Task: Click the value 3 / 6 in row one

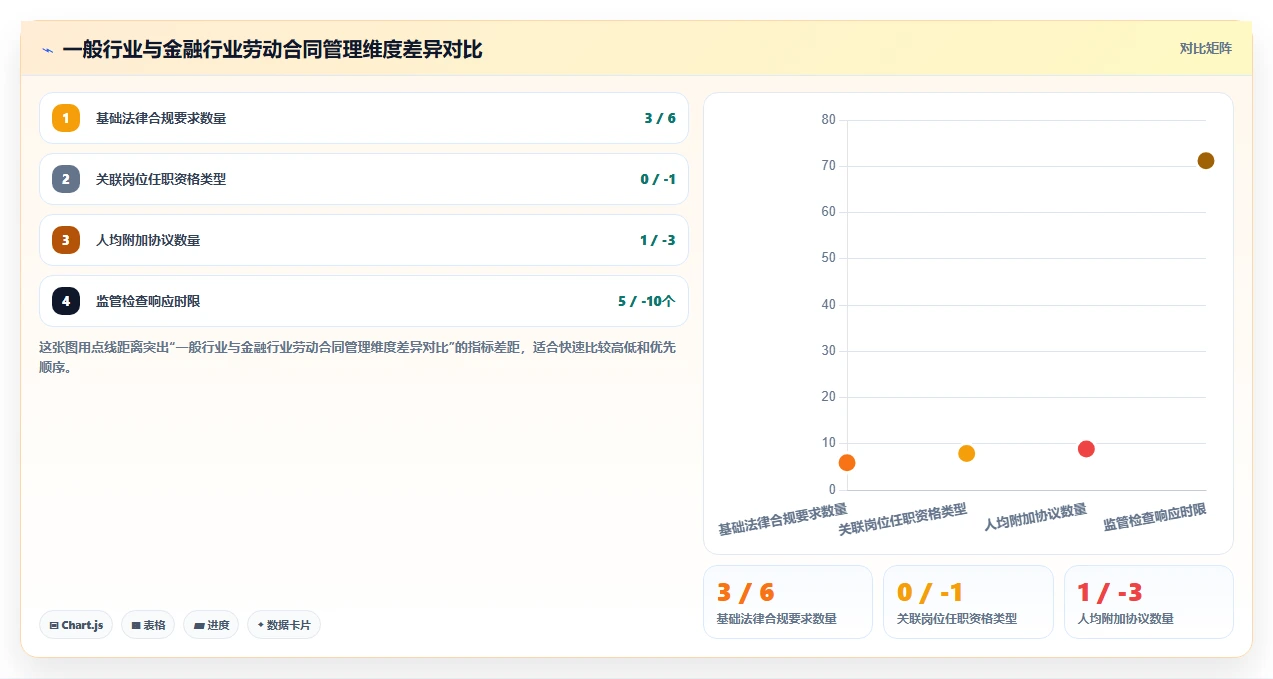Action: [x=660, y=118]
